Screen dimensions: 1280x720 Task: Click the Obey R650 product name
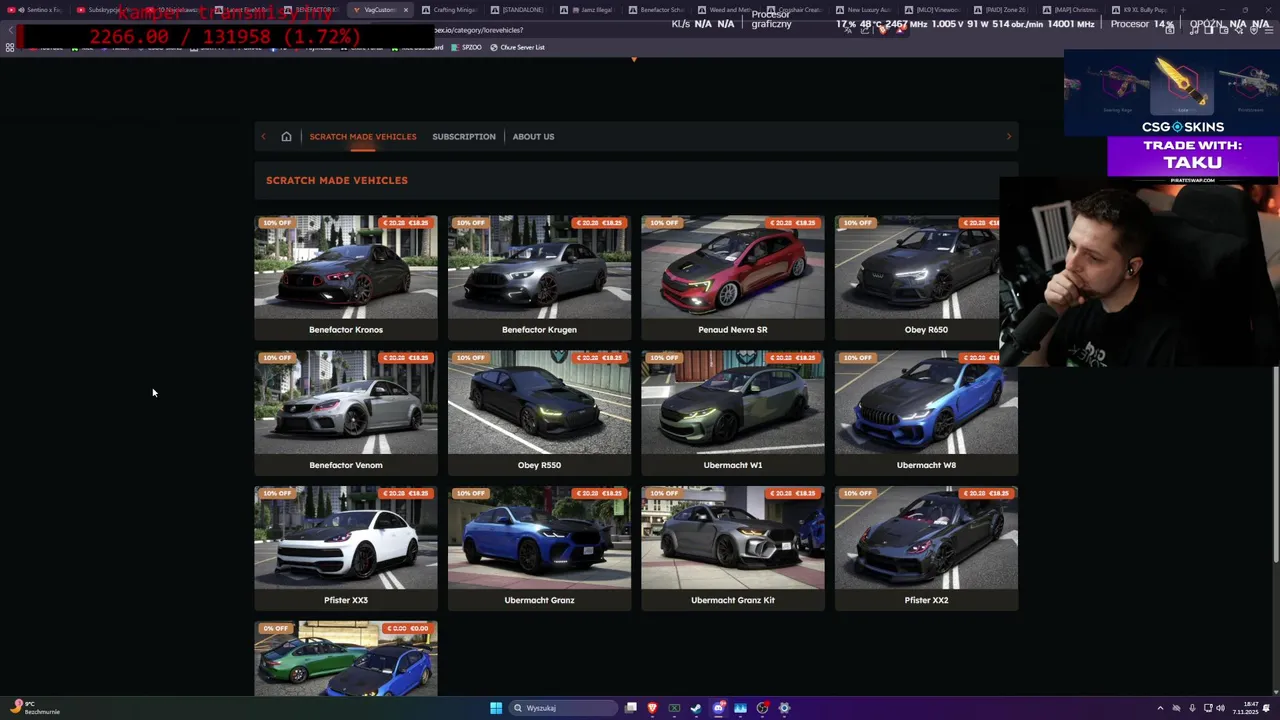pos(926,329)
